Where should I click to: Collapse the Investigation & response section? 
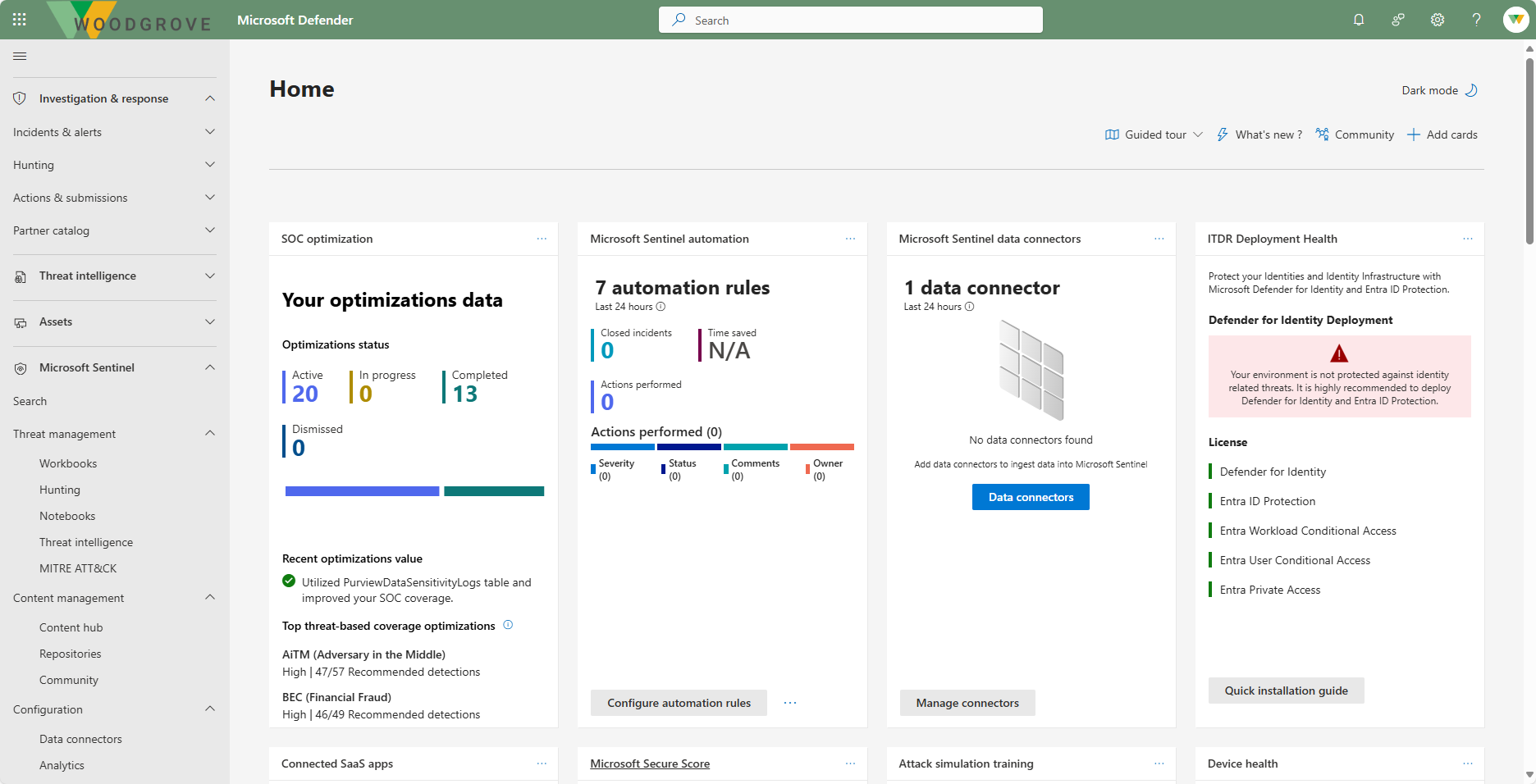point(210,98)
